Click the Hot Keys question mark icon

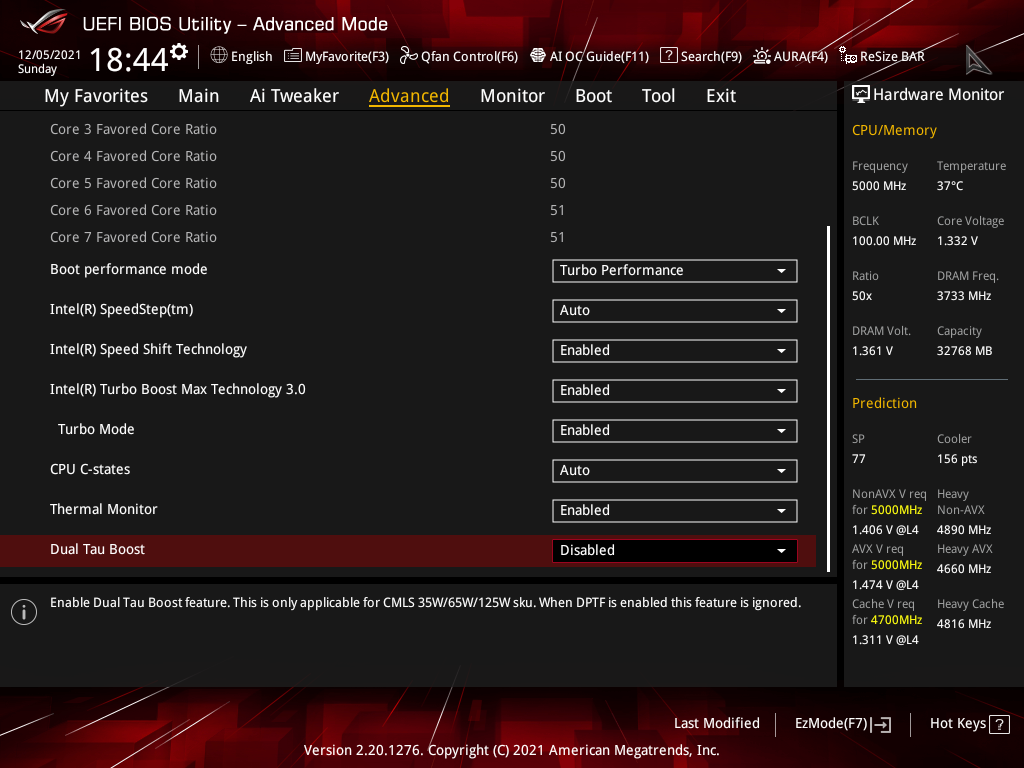[x=999, y=724]
